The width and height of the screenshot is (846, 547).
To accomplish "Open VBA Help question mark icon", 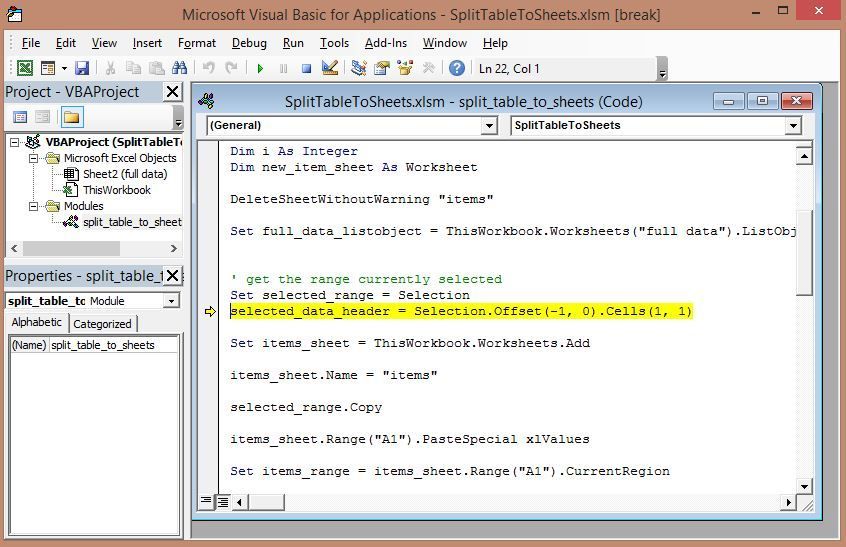I will [456, 69].
